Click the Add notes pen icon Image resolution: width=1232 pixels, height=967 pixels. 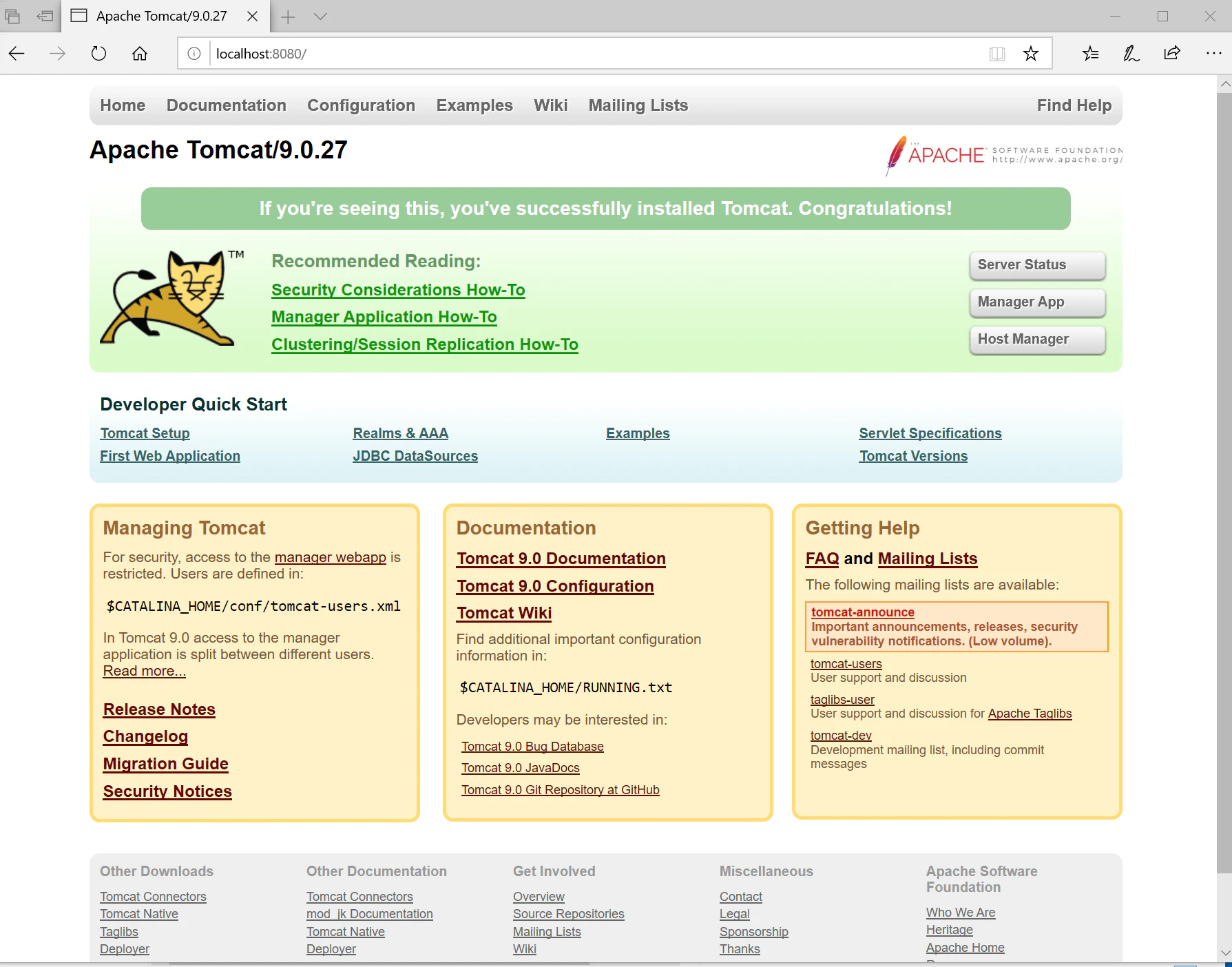(x=1131, y=54)
